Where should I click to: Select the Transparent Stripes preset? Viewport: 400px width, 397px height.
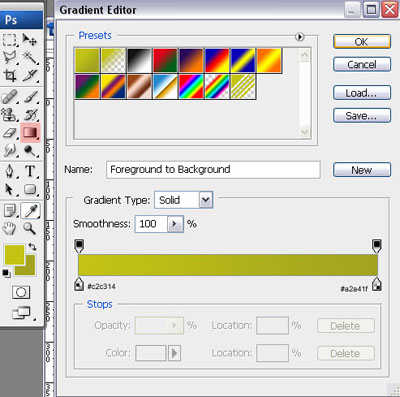(x=243, y=87)
